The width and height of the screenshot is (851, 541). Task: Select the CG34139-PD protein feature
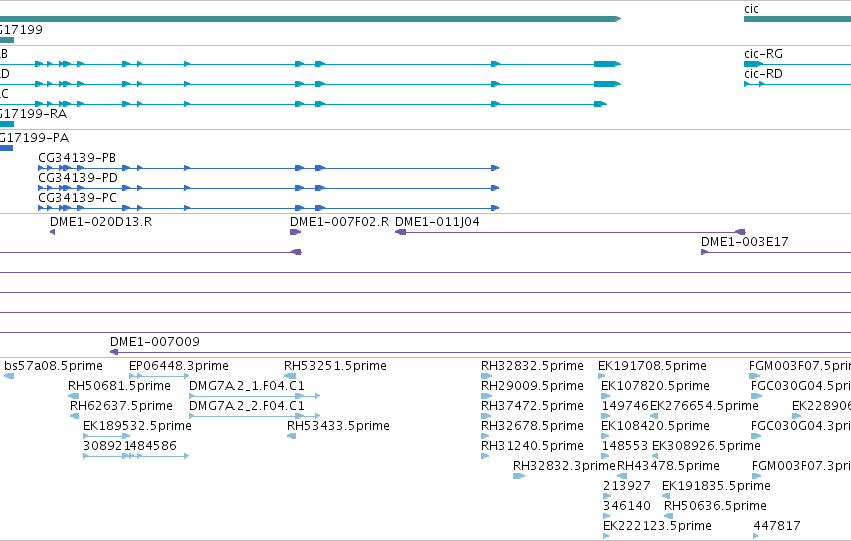click(x=268, y=188)
